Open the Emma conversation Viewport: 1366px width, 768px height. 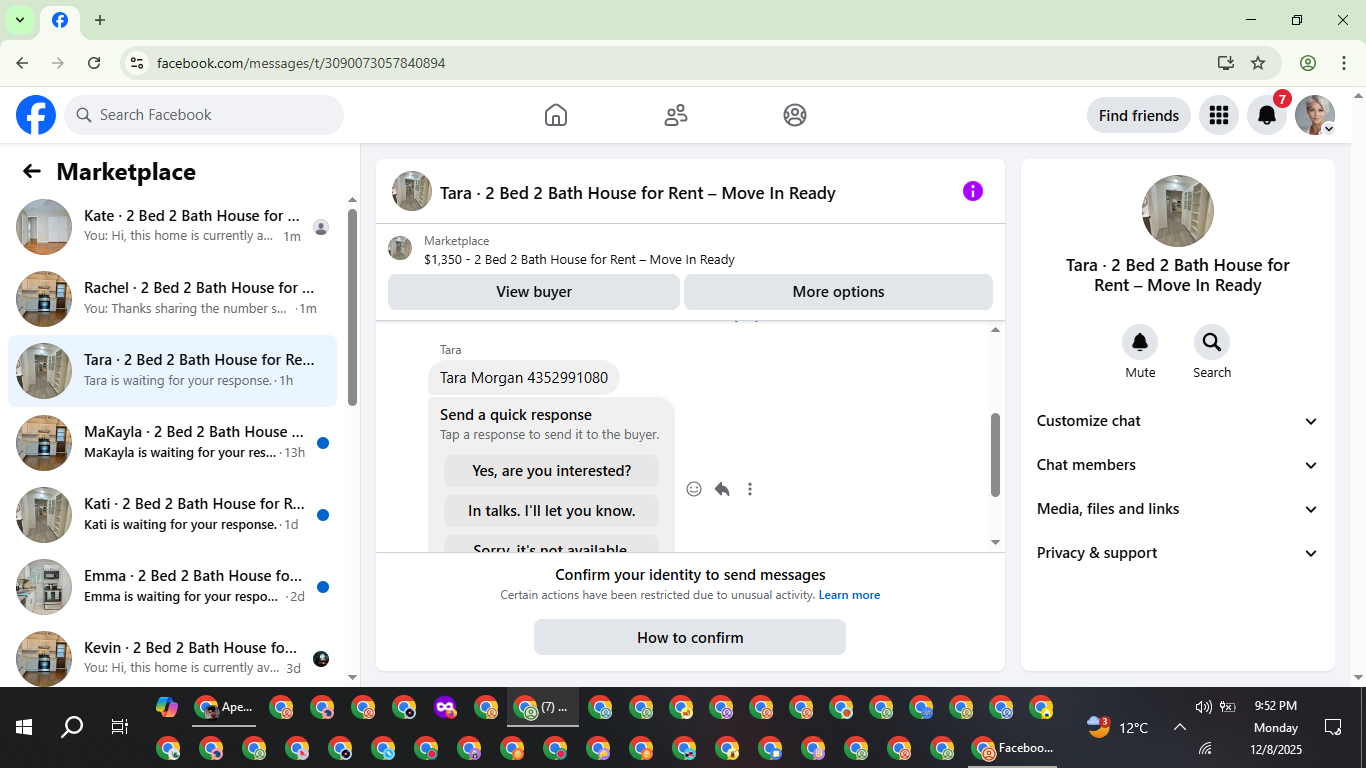pyautogui.click(x=172, y=587)
